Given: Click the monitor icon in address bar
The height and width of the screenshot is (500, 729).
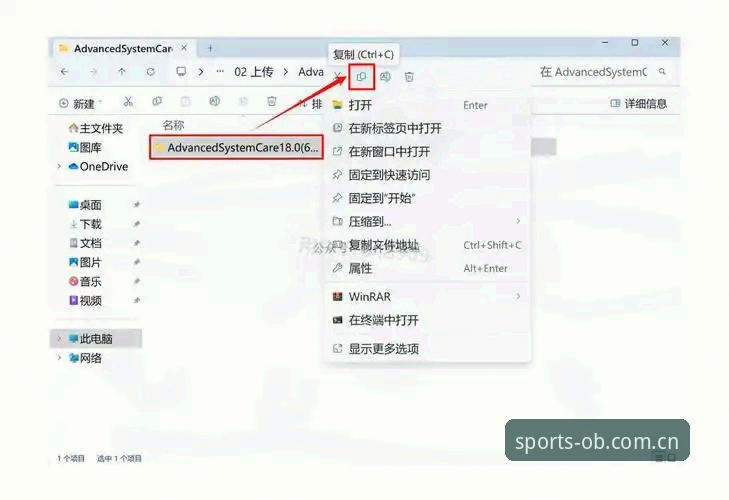Looking at the screenshot, I should (x=181, y=72).
